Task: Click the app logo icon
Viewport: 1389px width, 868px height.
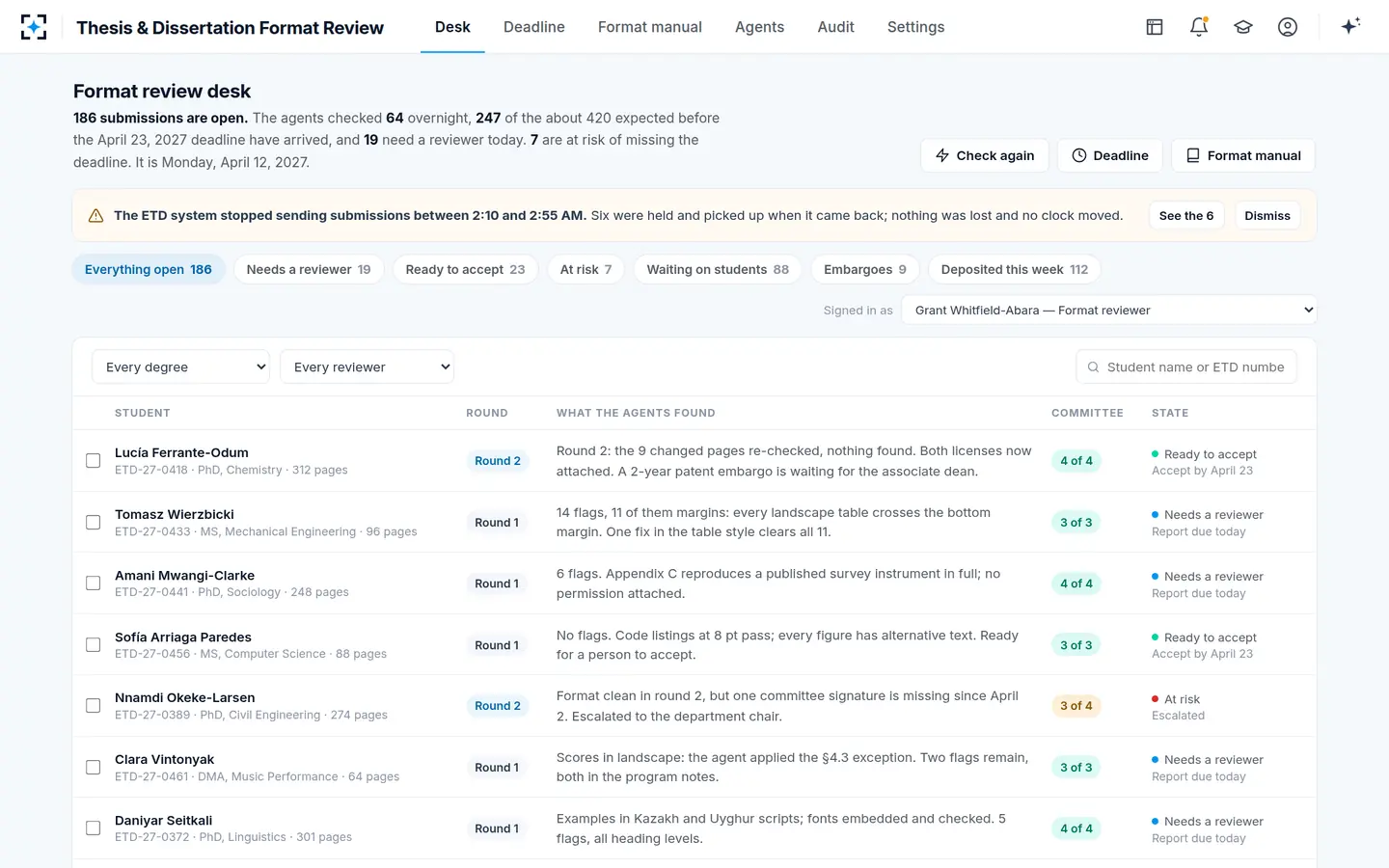Action: tap(34, 27)
